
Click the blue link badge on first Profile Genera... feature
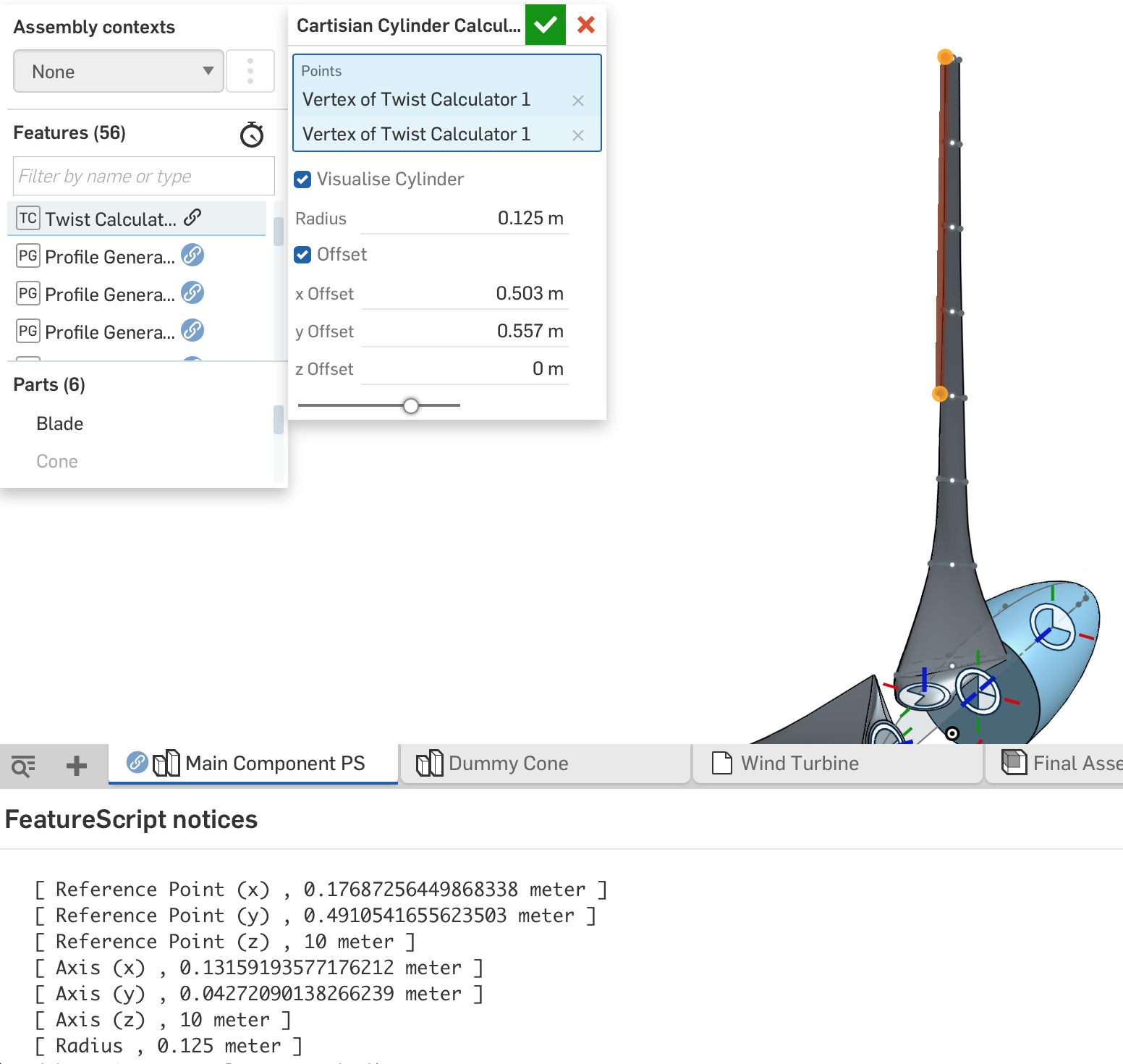[192, 255]
